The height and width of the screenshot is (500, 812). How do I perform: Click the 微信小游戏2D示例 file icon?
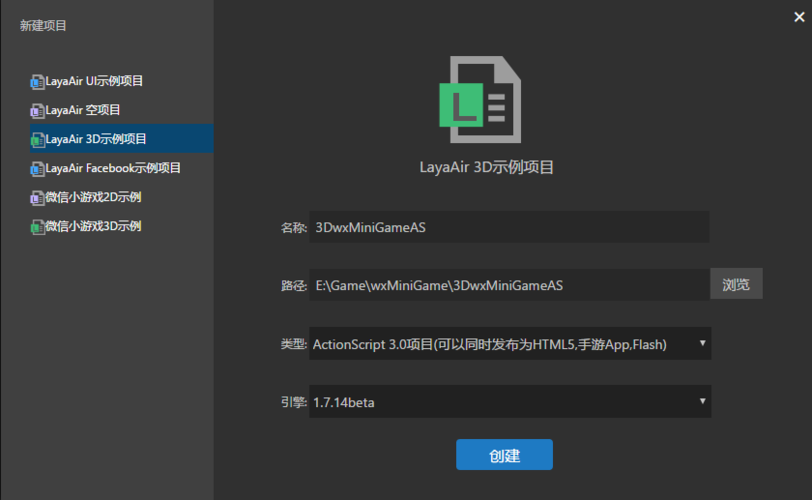click(37, 198)
